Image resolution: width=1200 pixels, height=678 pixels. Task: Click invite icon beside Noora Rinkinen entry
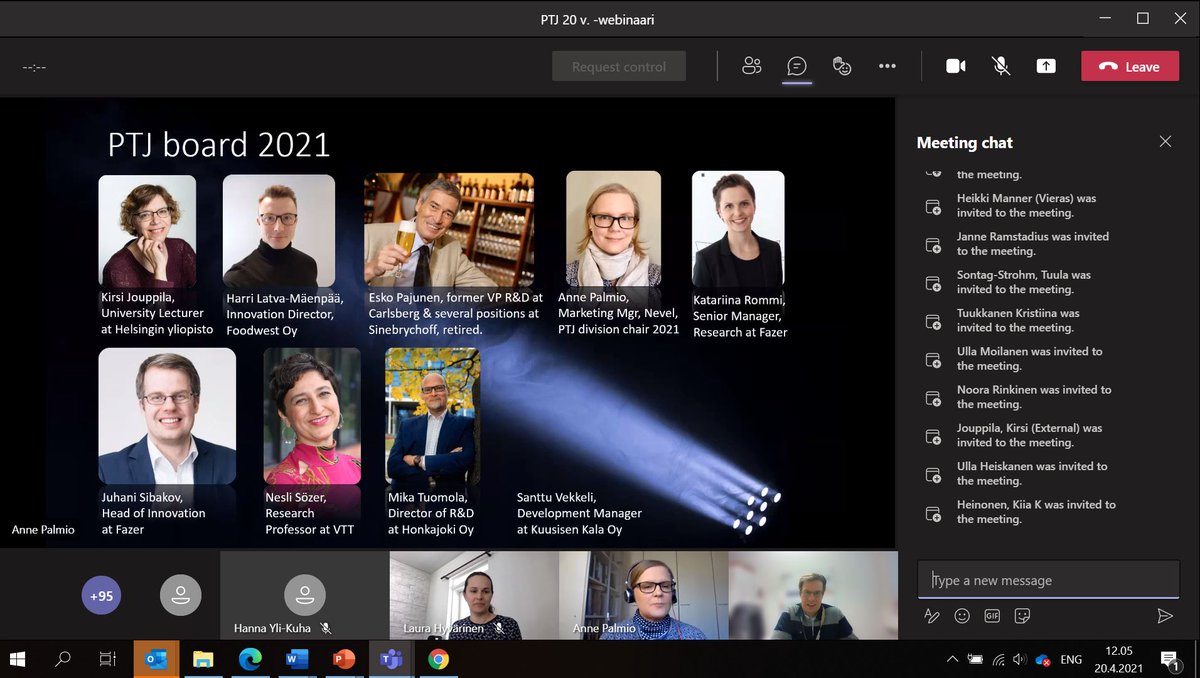(x=933, y=398)
